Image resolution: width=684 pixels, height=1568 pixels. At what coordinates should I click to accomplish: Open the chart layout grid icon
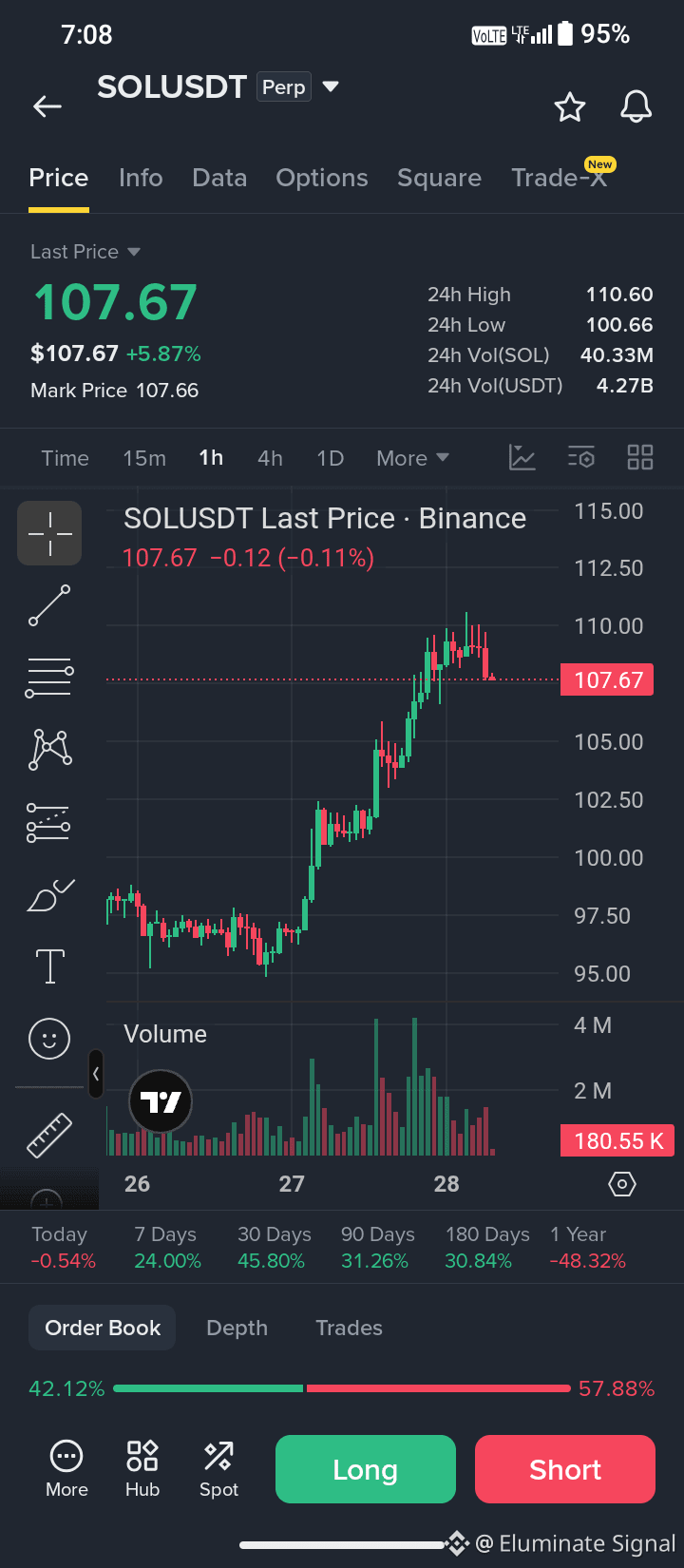point(640,458)
